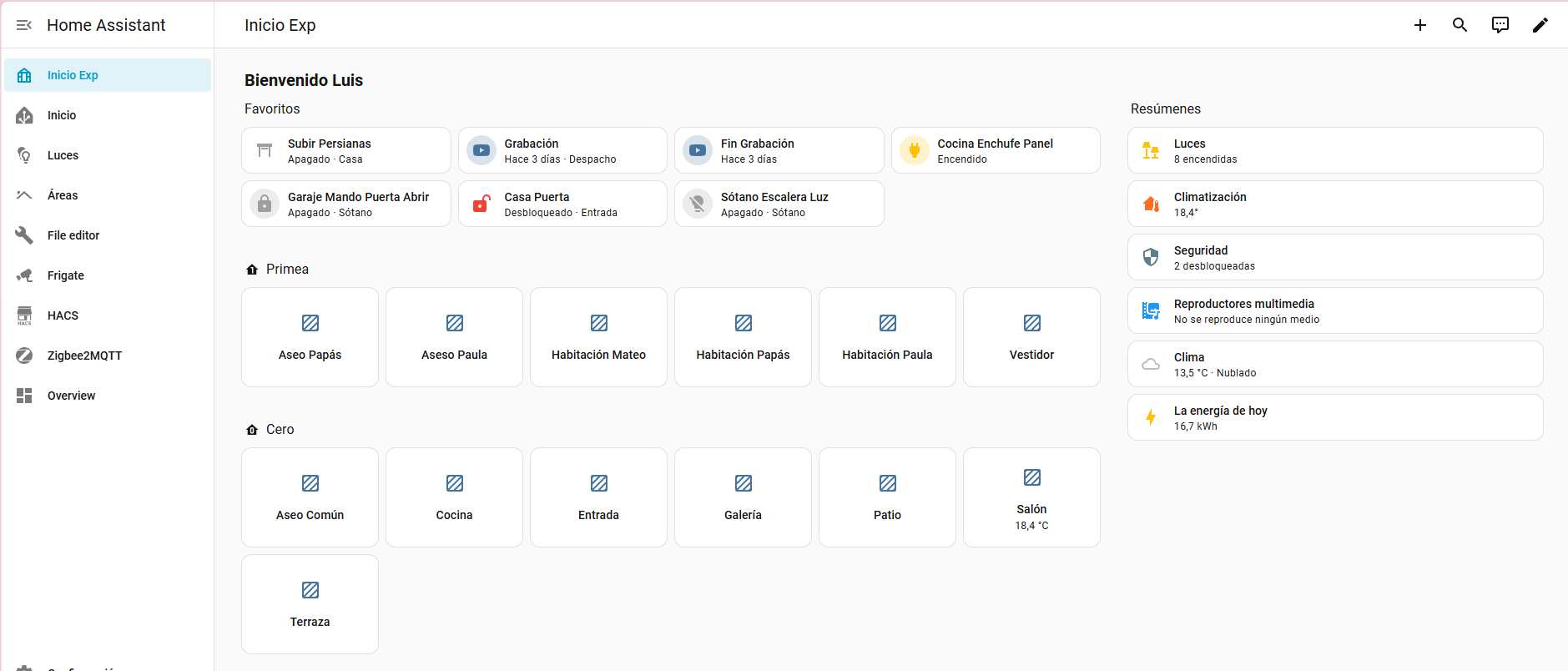Open the Salón area card
The height and width of the screenshot is (671, 1568).
(1031, 497)
